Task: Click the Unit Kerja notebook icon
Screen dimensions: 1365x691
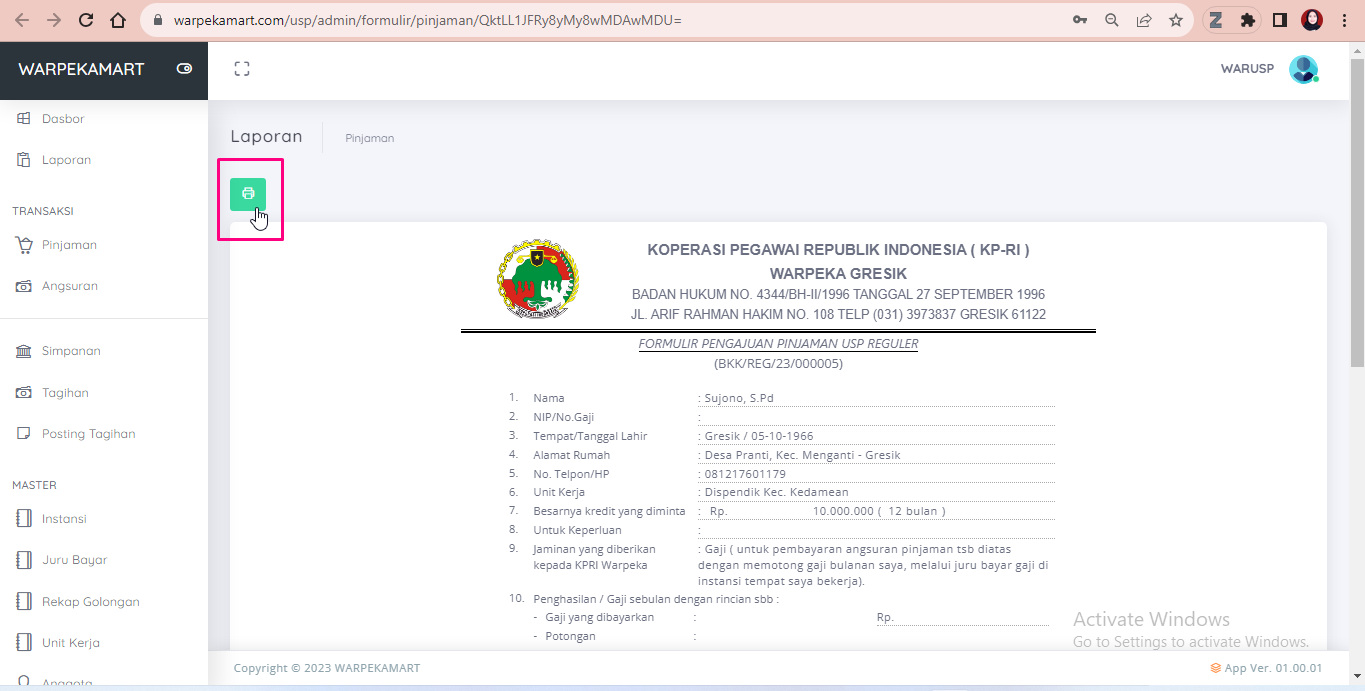Action: (24, 643)
